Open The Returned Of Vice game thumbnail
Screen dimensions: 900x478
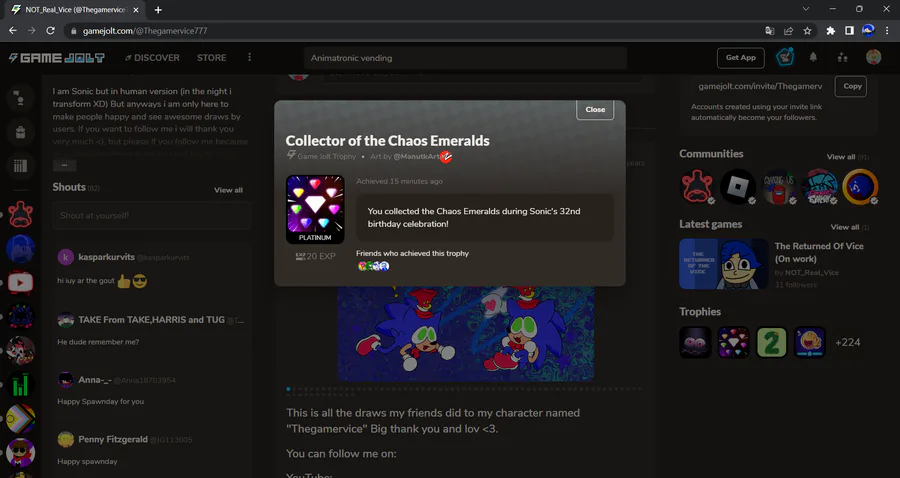(723, 264)
